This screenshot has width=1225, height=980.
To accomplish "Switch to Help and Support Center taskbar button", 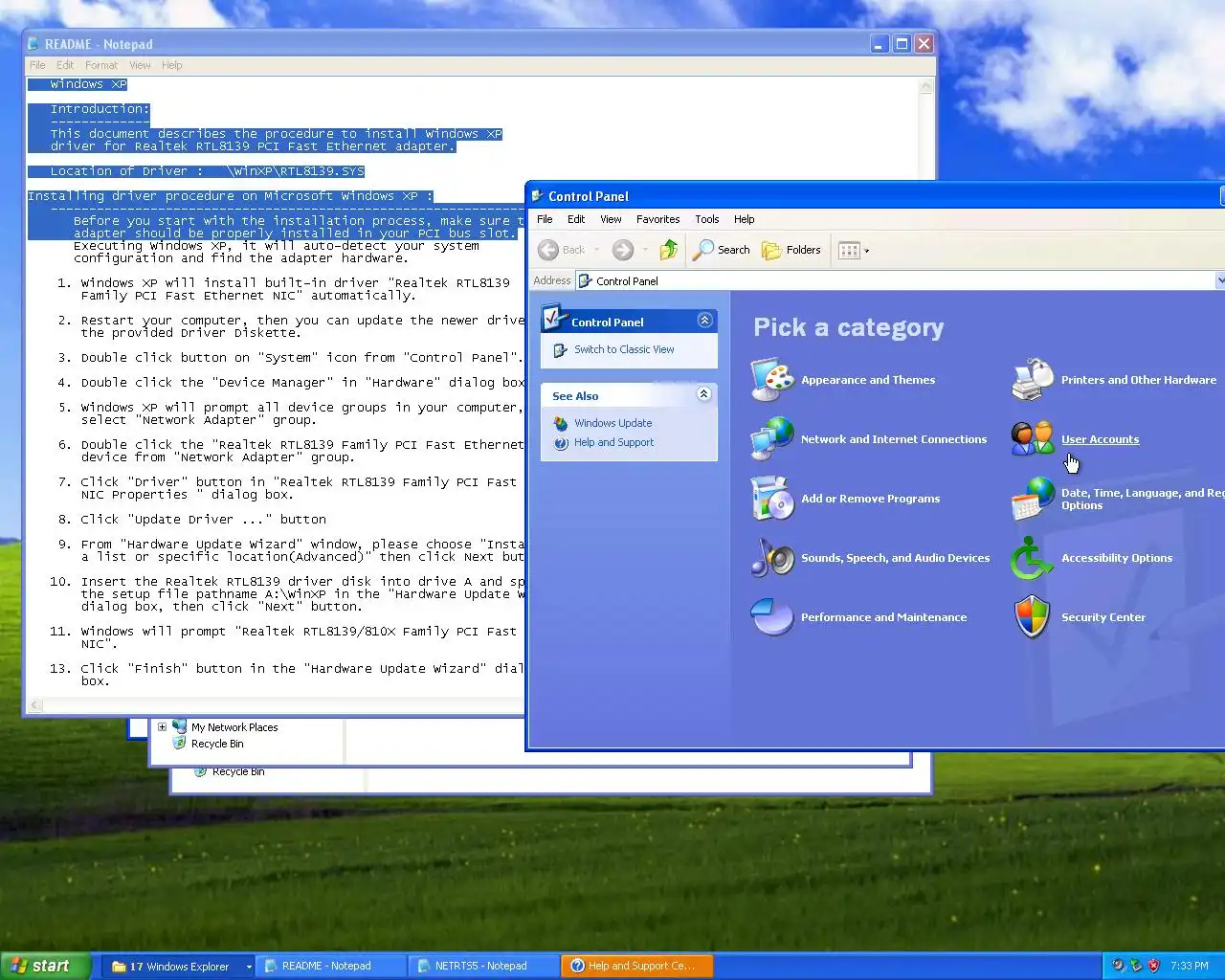I will click(637, 966).
